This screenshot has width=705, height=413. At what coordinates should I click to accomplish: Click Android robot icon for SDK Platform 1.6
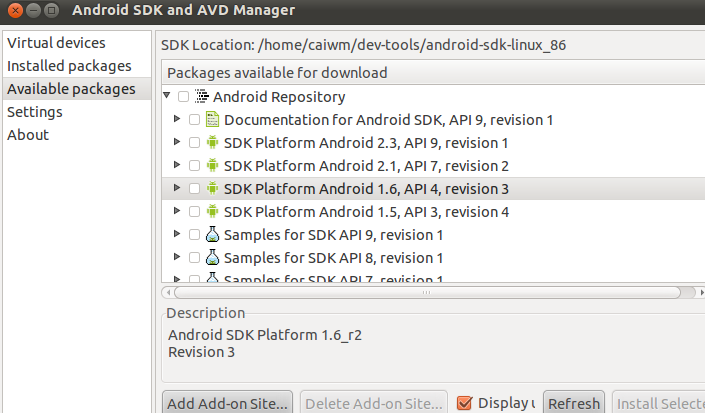coord(212,188)
